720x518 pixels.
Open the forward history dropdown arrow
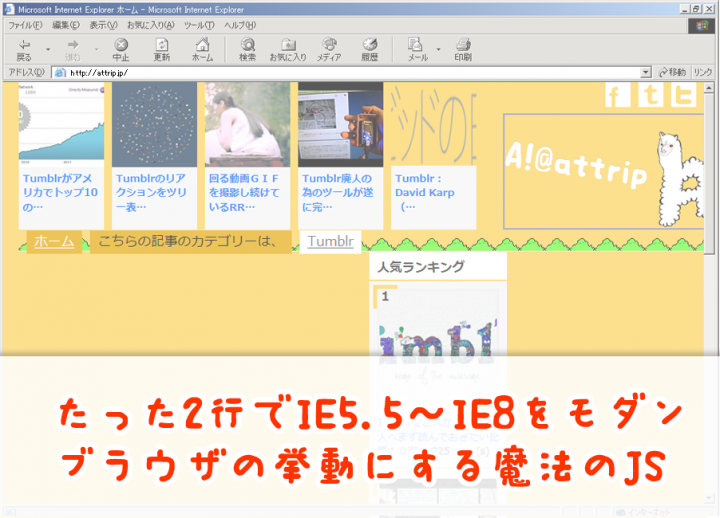[96, 49]
